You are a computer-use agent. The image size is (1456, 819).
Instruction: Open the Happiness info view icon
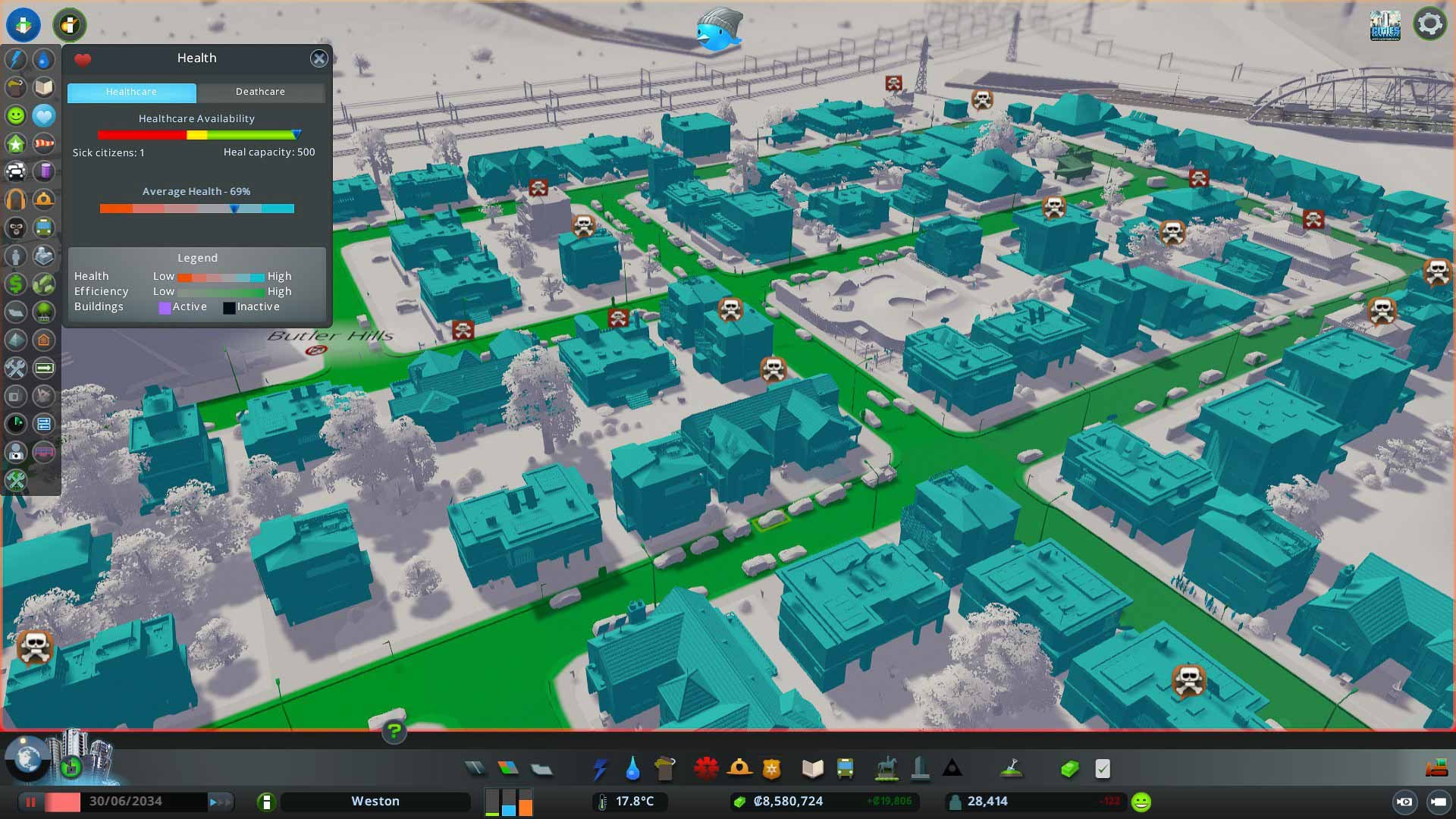coord(16,115)
